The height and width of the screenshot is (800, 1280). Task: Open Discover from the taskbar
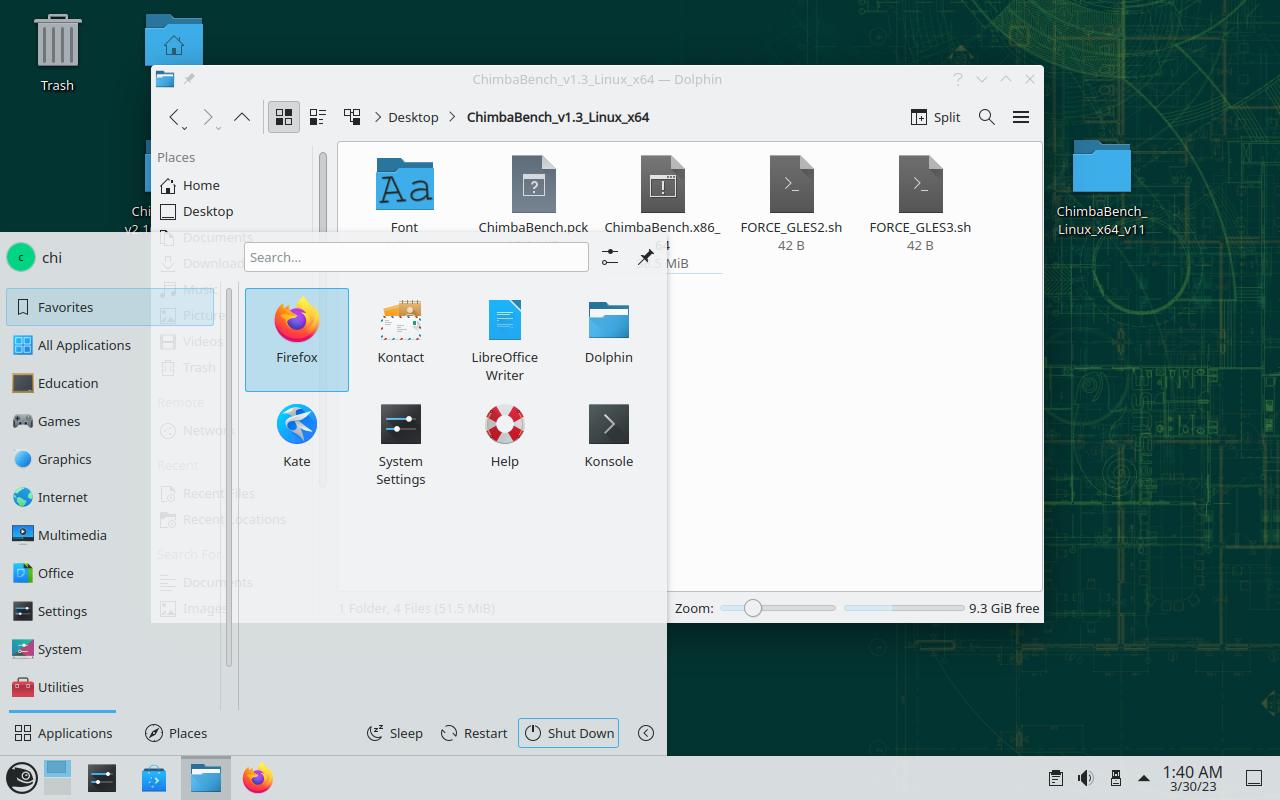tap(154, 778)
